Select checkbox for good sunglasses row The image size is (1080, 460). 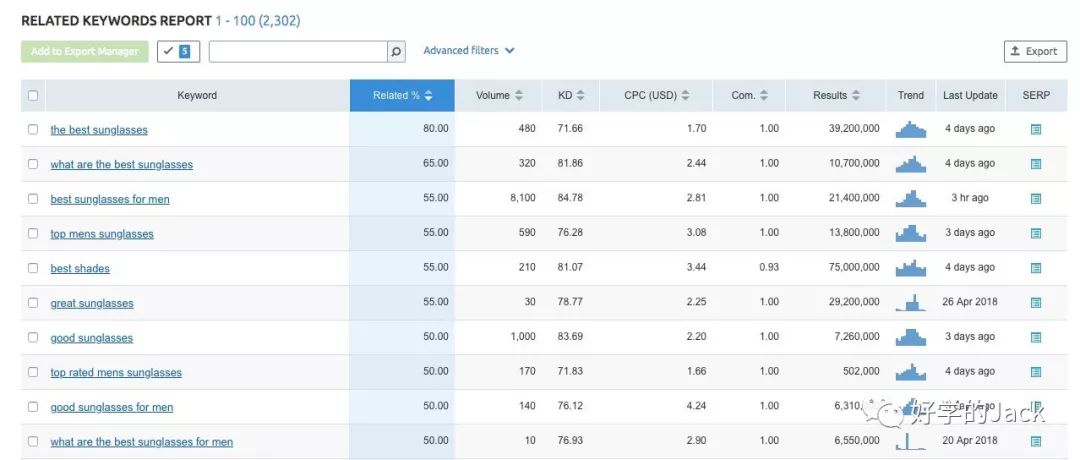point(33,337)
